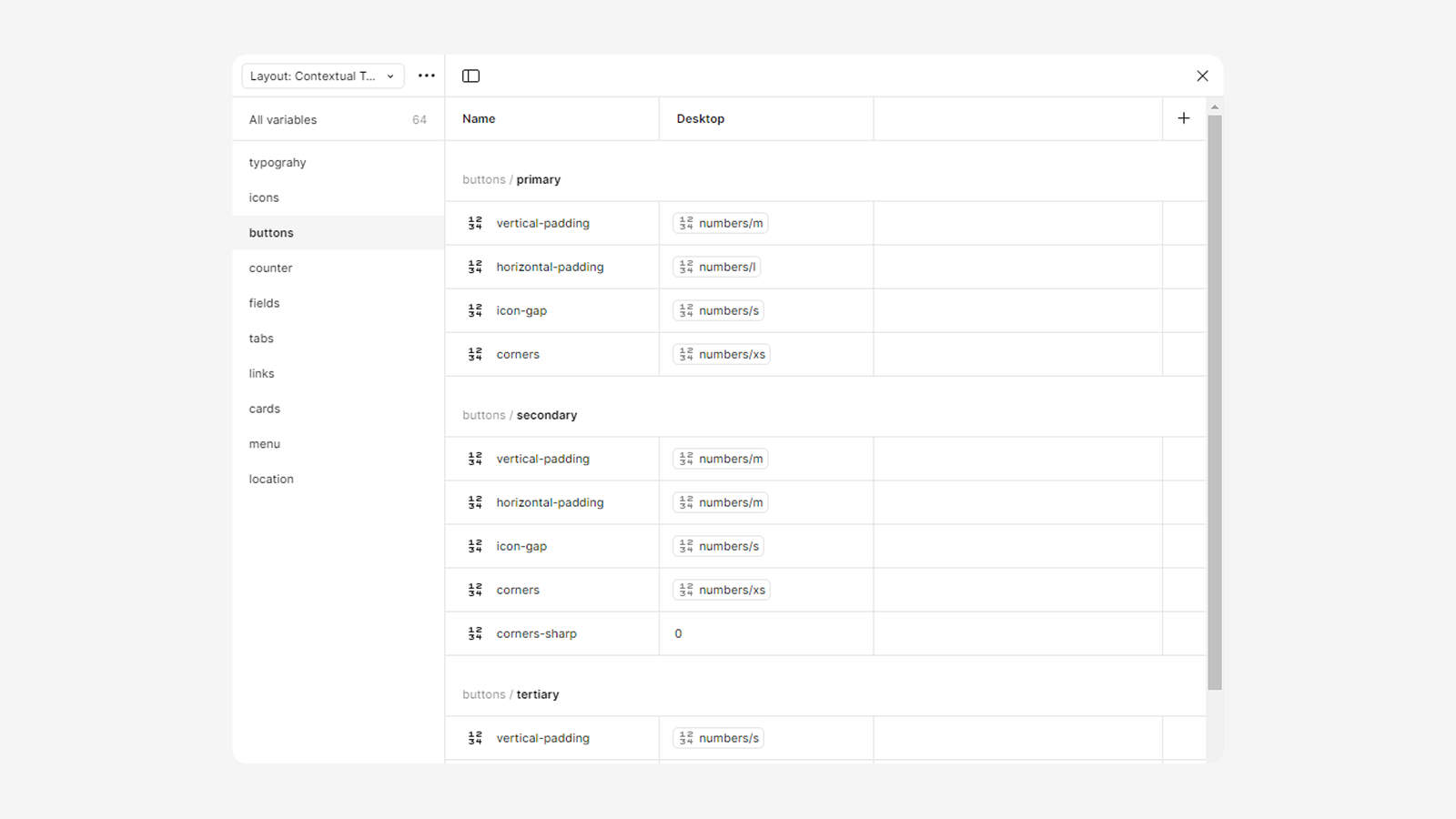This screenshot has height=819, width=1456.
Task: Click the plus icon to add mode
Action: coord(1183,118)
